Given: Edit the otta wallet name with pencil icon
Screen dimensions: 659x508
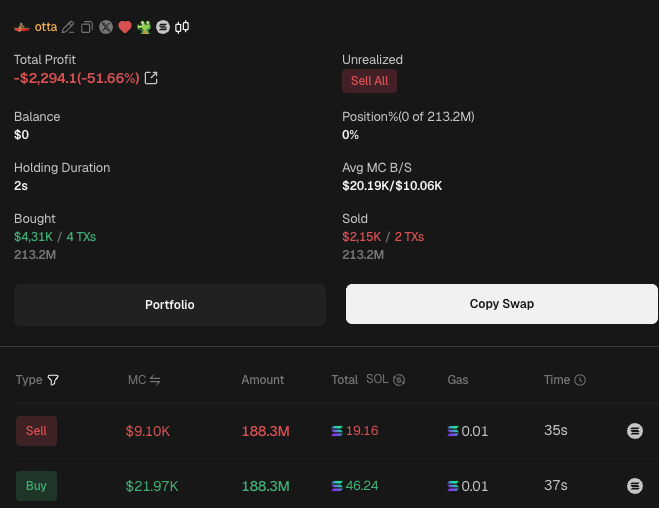Looking at the screenshot, I should 68,27.
